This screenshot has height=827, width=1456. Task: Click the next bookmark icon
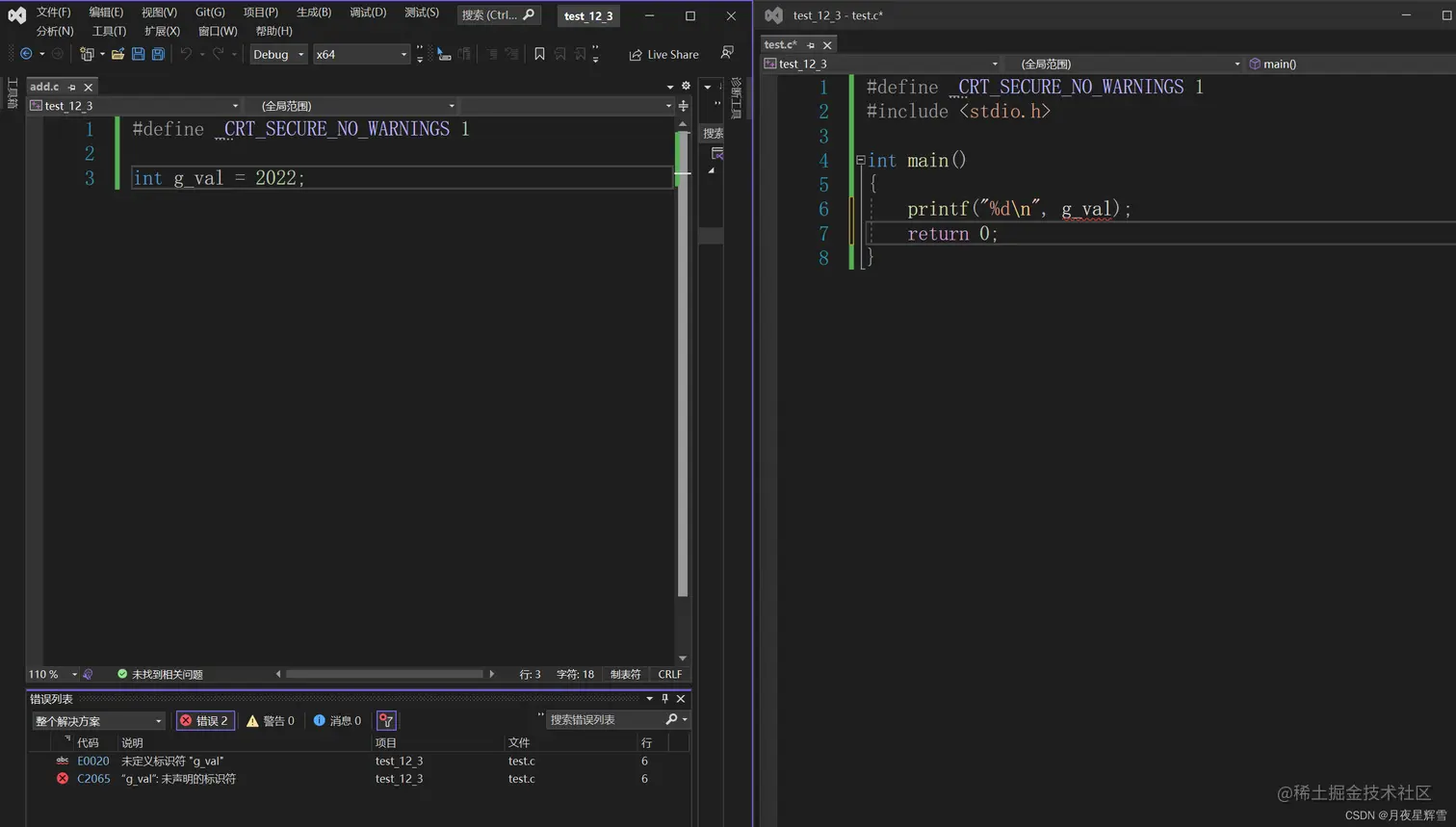tap(580, 54)
